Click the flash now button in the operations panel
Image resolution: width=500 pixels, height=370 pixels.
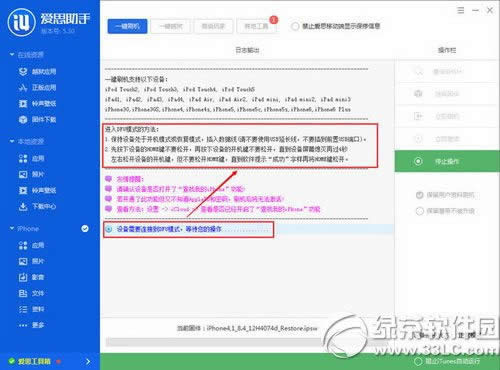pyautogui.click(x=447, y=116)
